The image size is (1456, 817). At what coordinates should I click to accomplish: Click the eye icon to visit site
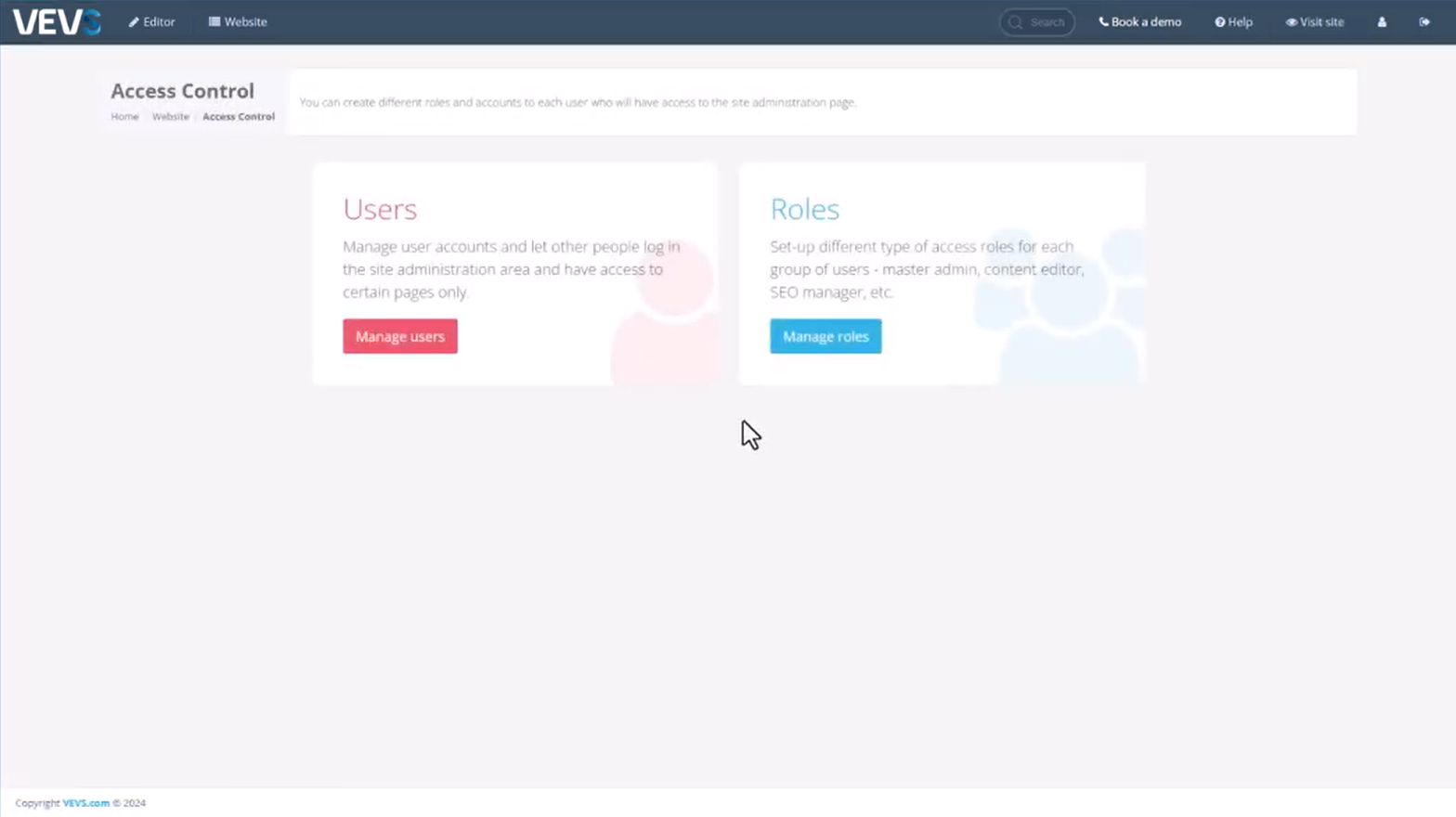pos(1291,22)
